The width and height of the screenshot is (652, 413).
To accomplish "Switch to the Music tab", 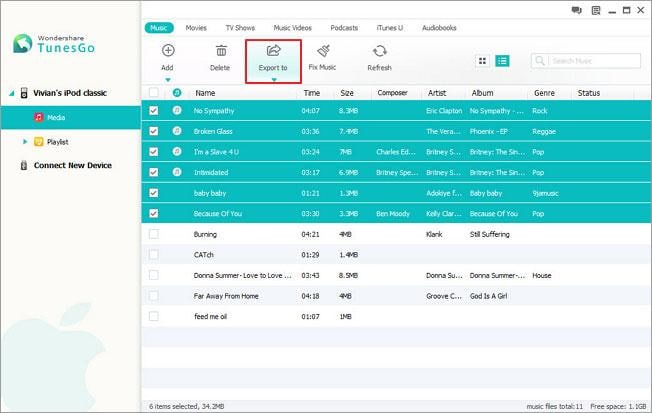I will tap(159, 28).
